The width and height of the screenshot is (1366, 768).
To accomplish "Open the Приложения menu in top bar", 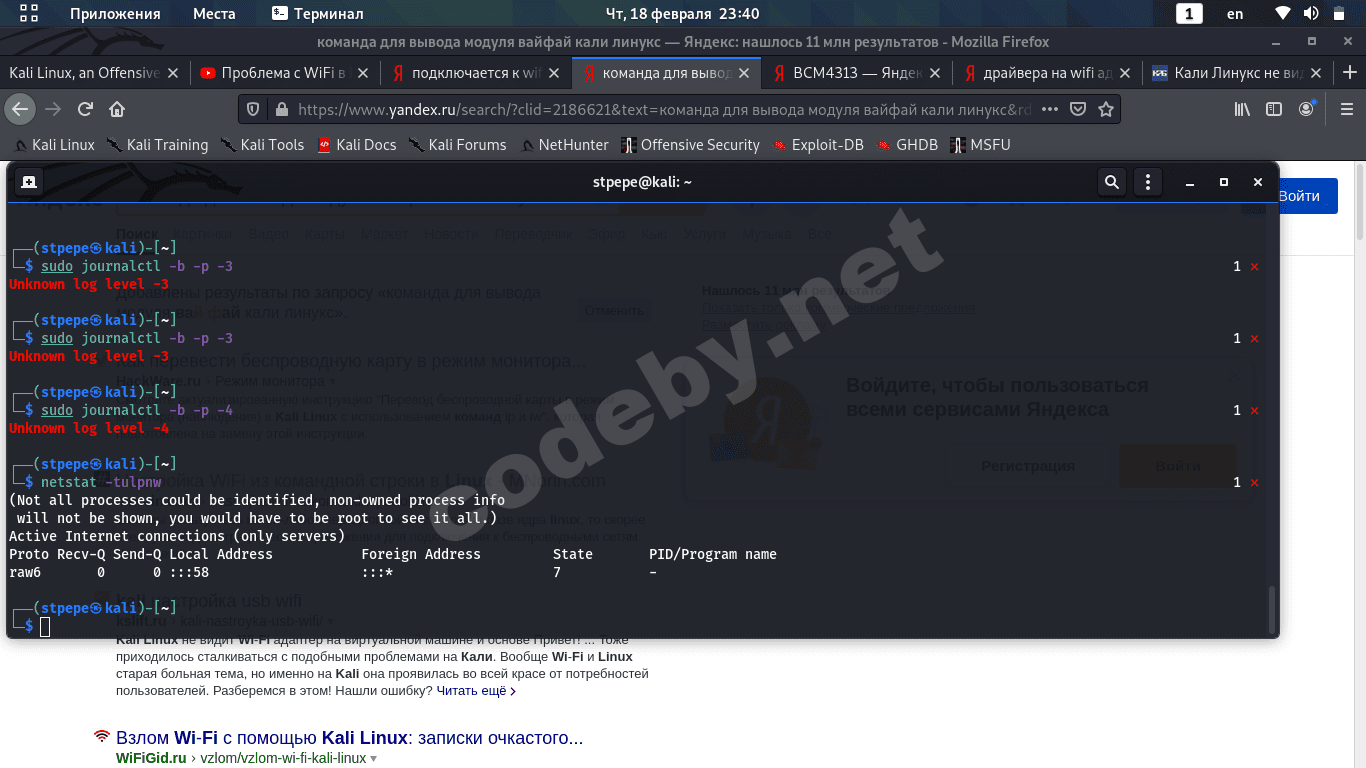I will tap(115, 13).
